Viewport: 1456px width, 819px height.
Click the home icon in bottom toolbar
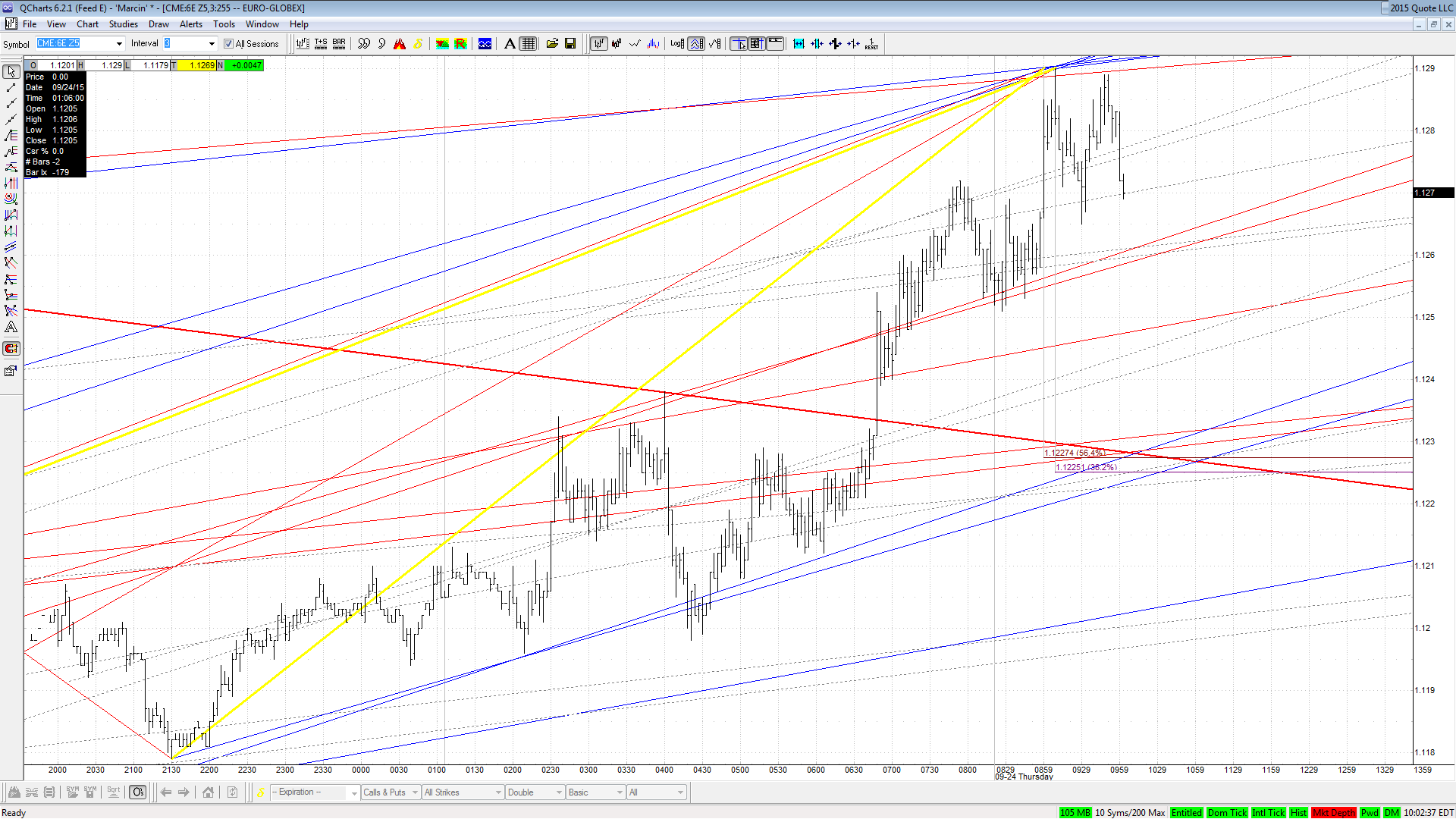coord(208,792)
